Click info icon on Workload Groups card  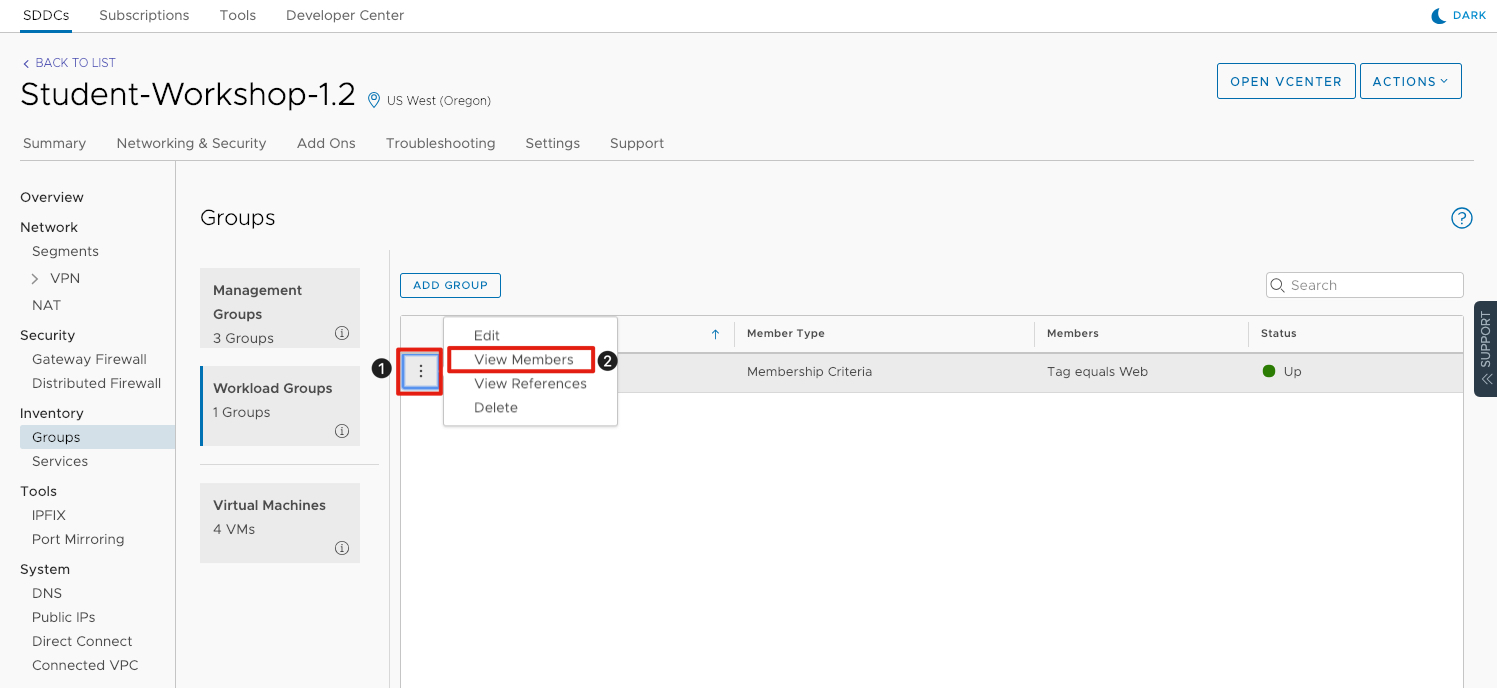342,431
